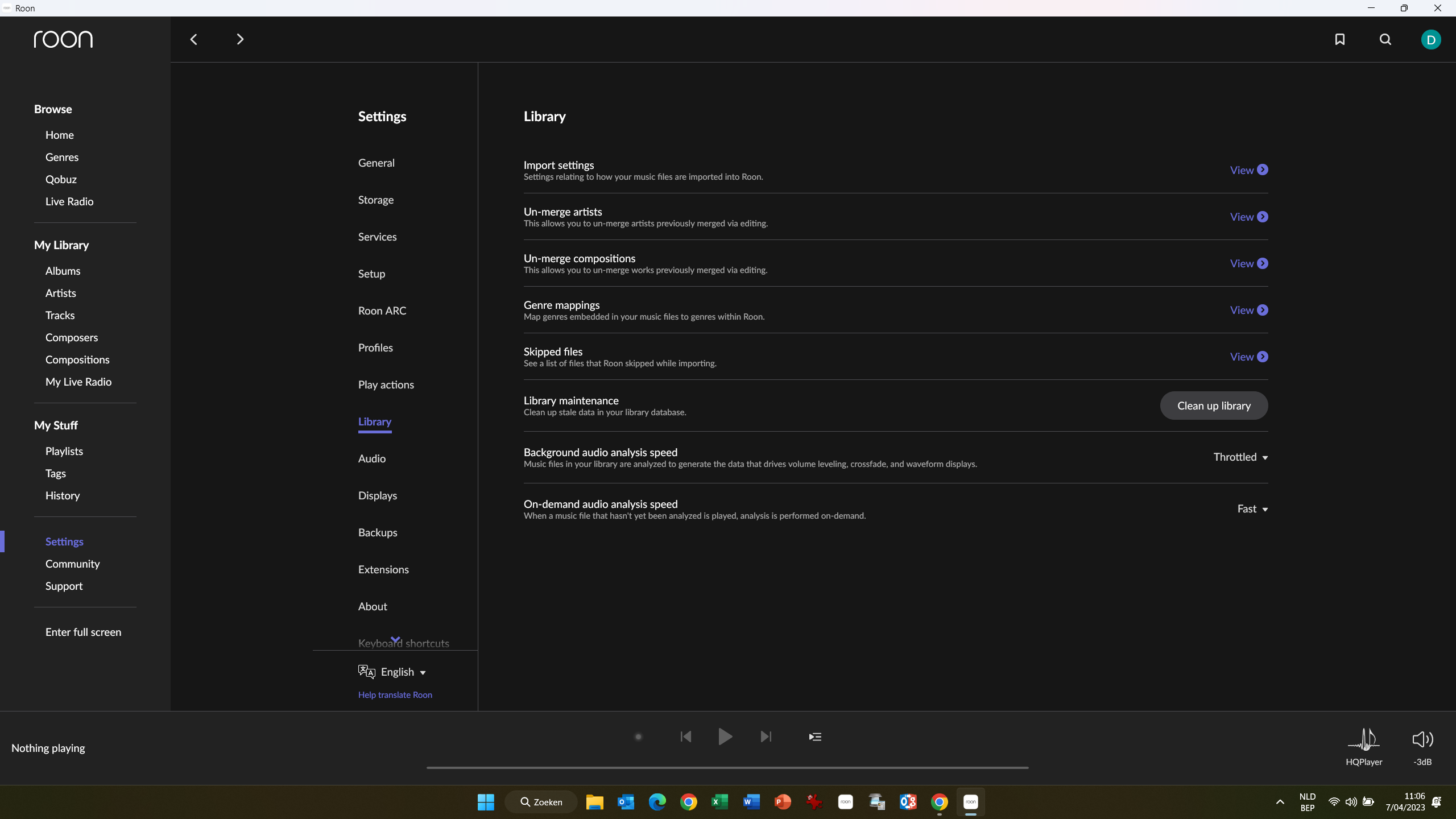Open the volume speaker control

[1422, 739]
